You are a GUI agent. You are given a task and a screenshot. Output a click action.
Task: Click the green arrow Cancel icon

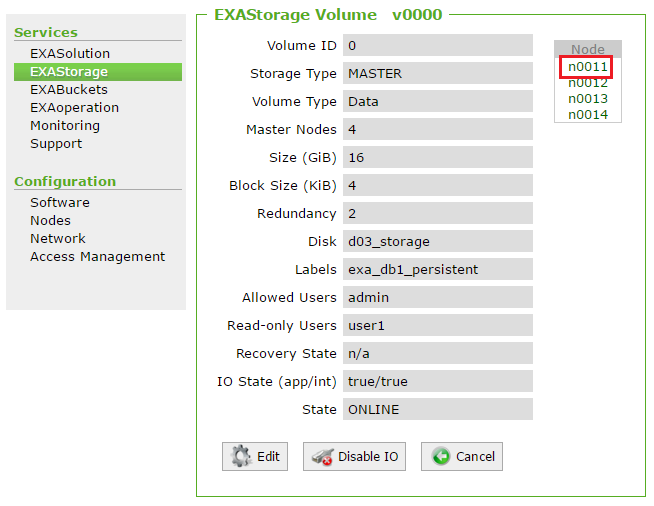pos(440,456)
